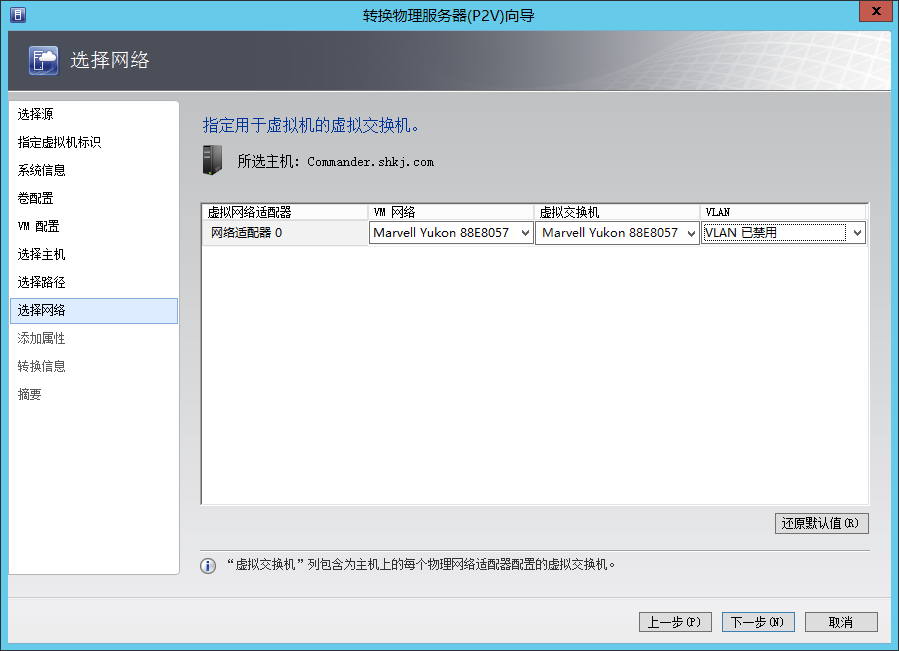Close the P2V wizard window
The height and width of the screenshot is (651, 899).
pyautogui.click(x=876, y=11)
